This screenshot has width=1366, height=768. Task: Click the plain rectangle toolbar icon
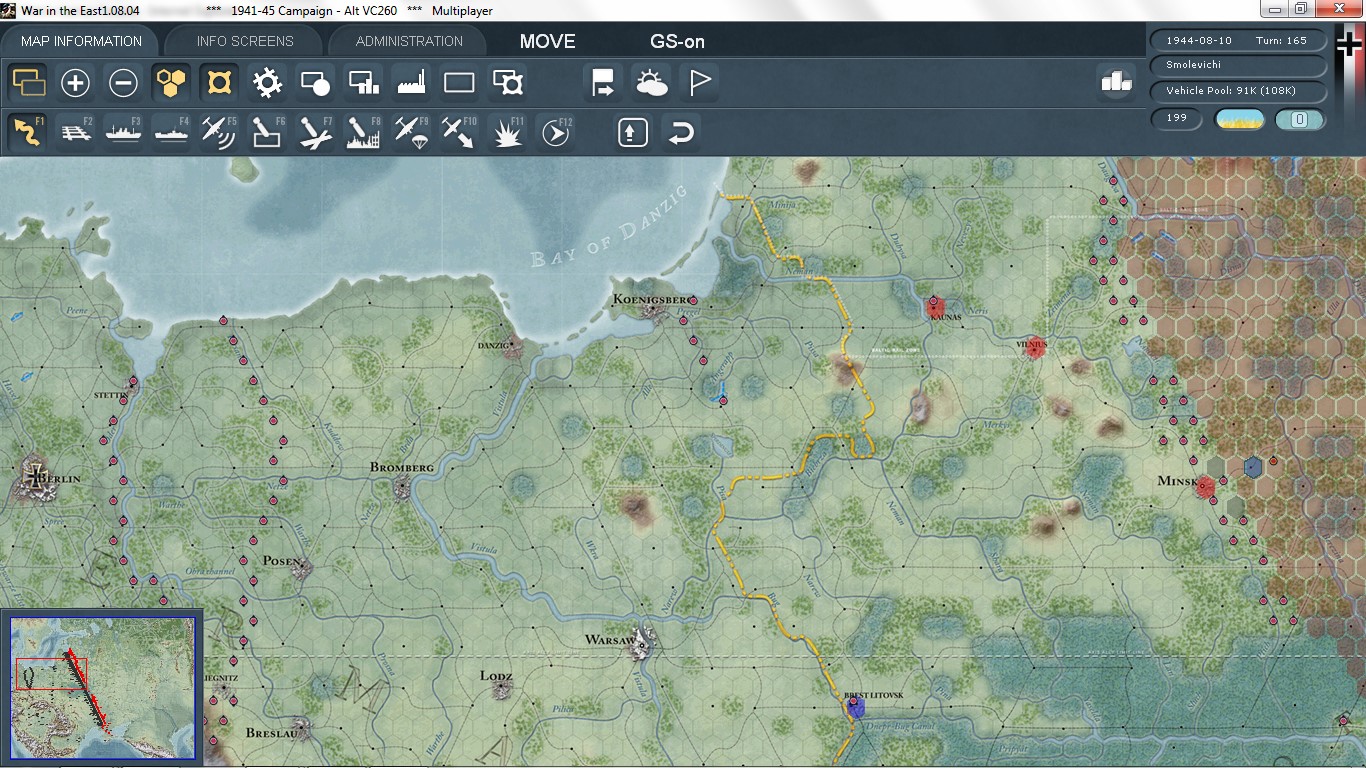pyautogui.click(x=459, y=82)
